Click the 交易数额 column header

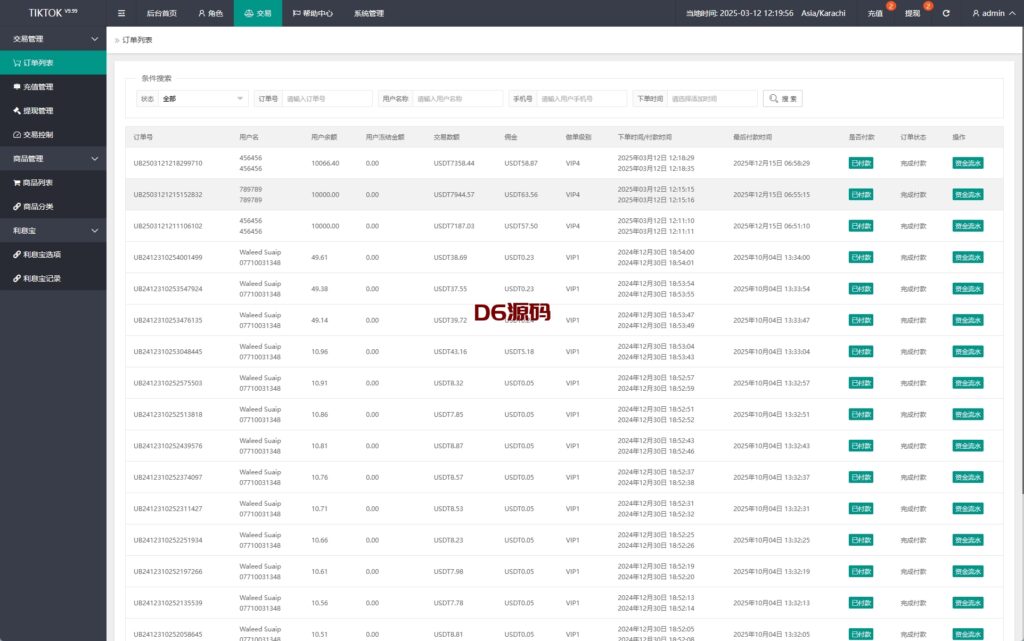447,137
